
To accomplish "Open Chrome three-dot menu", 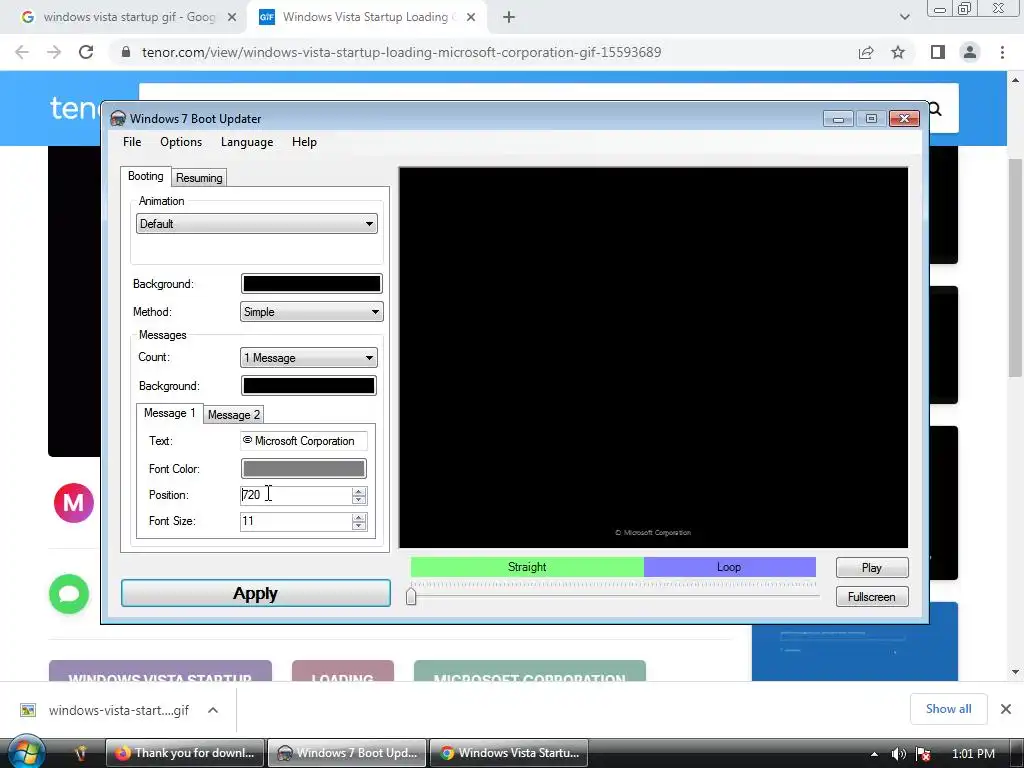I will click(1002, 52).
